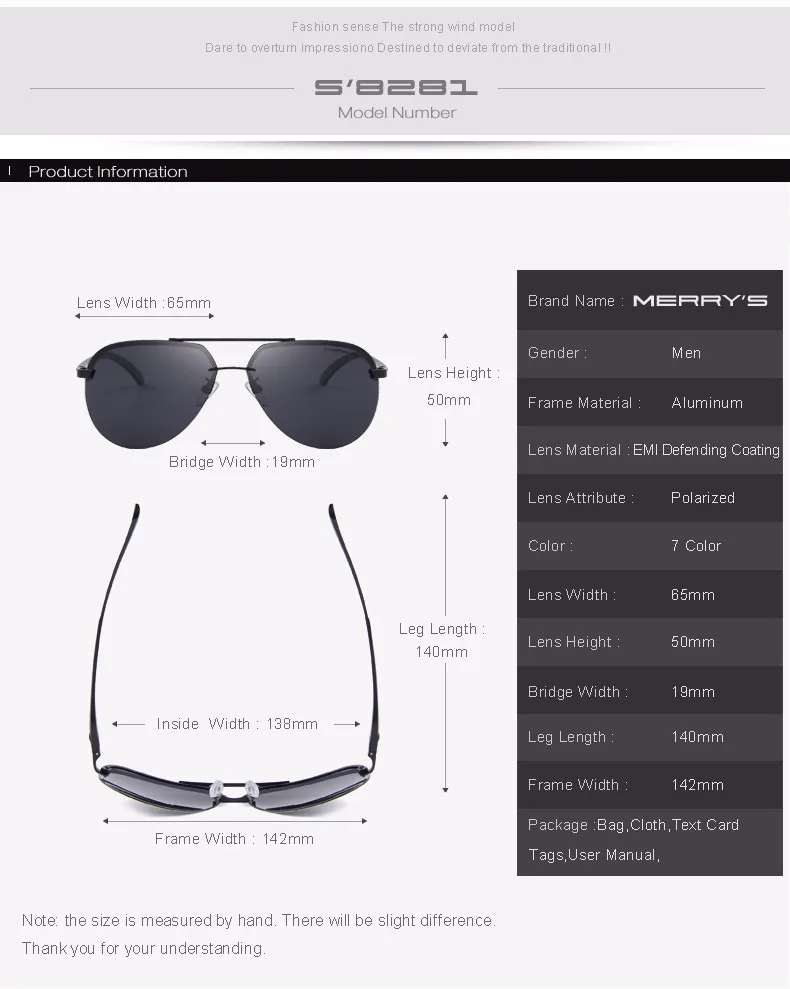Click 'Fashion sense The strong wind model' tagline
This screenshot has height=989, width=790.
tap(403, 26)
